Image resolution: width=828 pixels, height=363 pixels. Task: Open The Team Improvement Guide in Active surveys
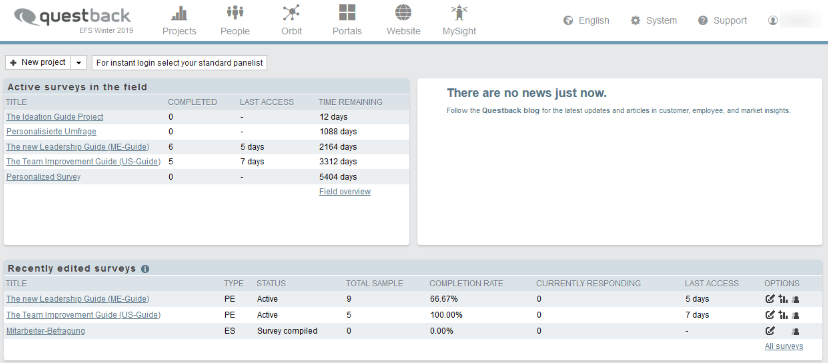[83, 162]
